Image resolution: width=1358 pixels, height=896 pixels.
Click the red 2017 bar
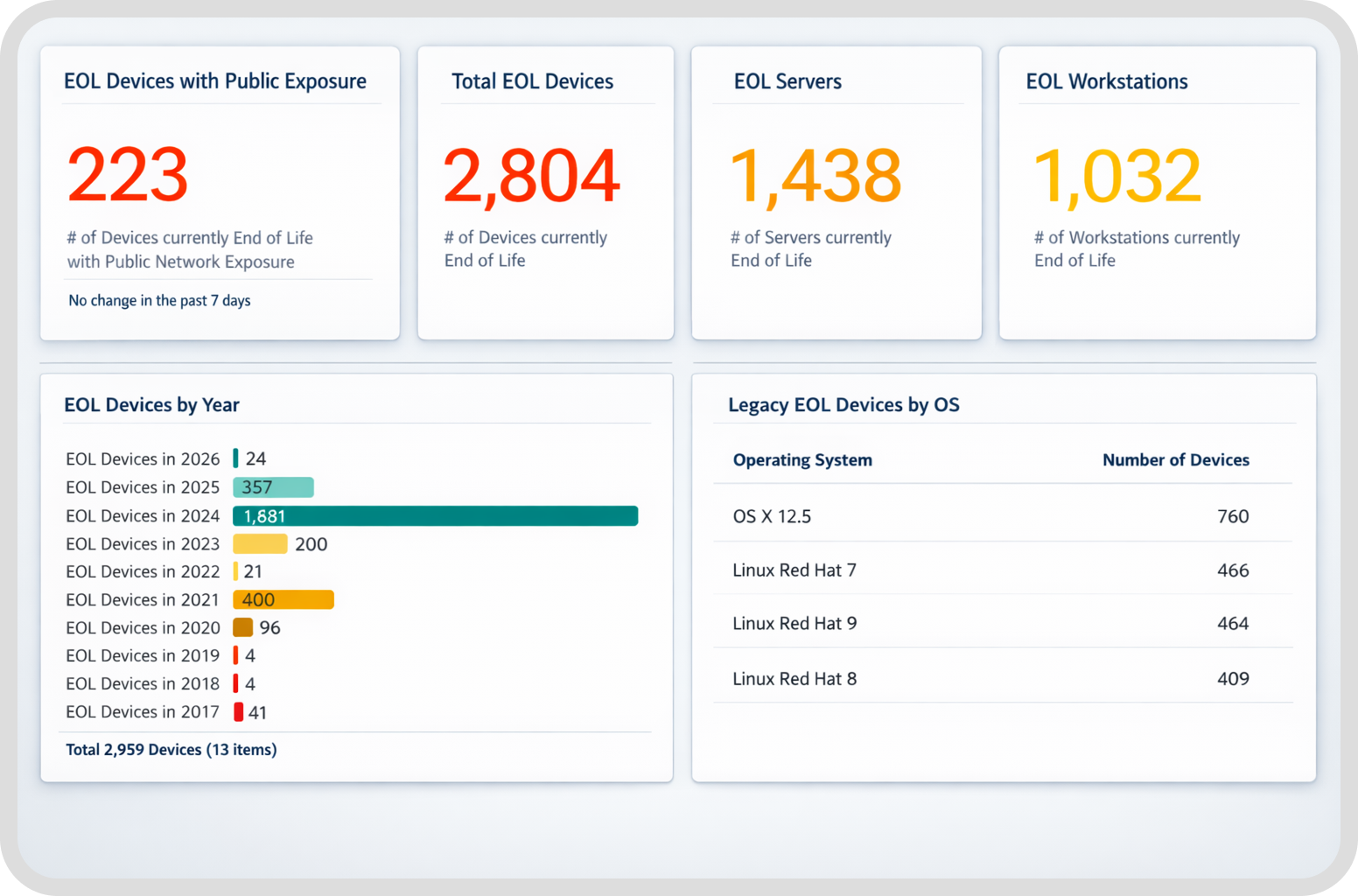point(238,712)
